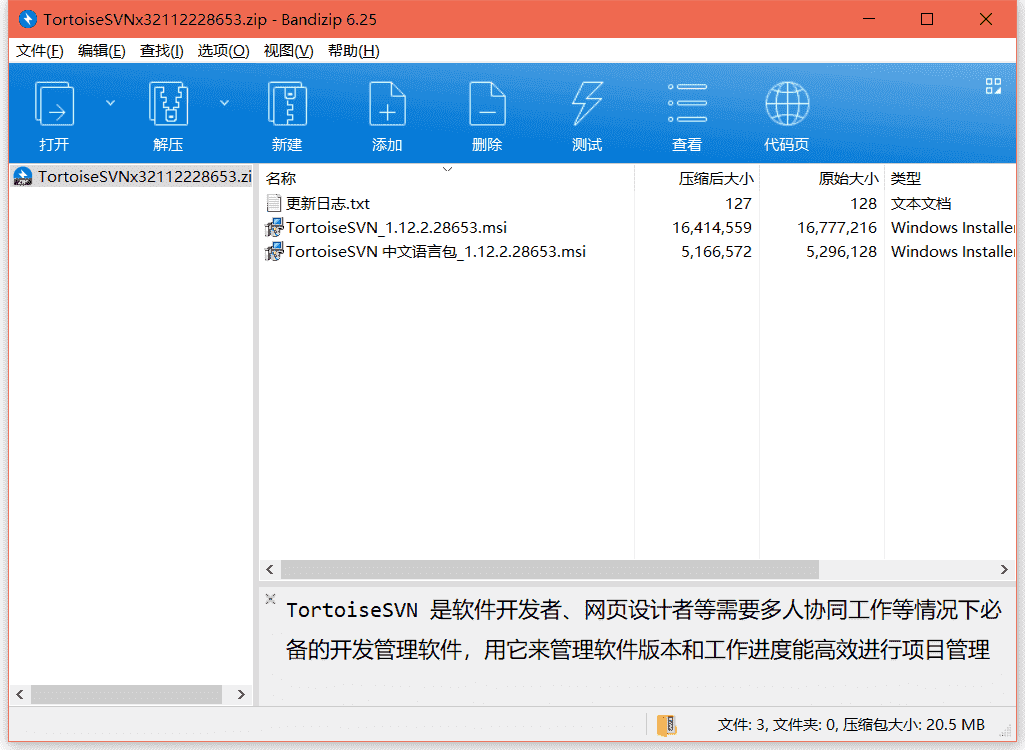Click the folder tree scrollbar left arrow
The image size is (1025, 750).
coord(20,694)
